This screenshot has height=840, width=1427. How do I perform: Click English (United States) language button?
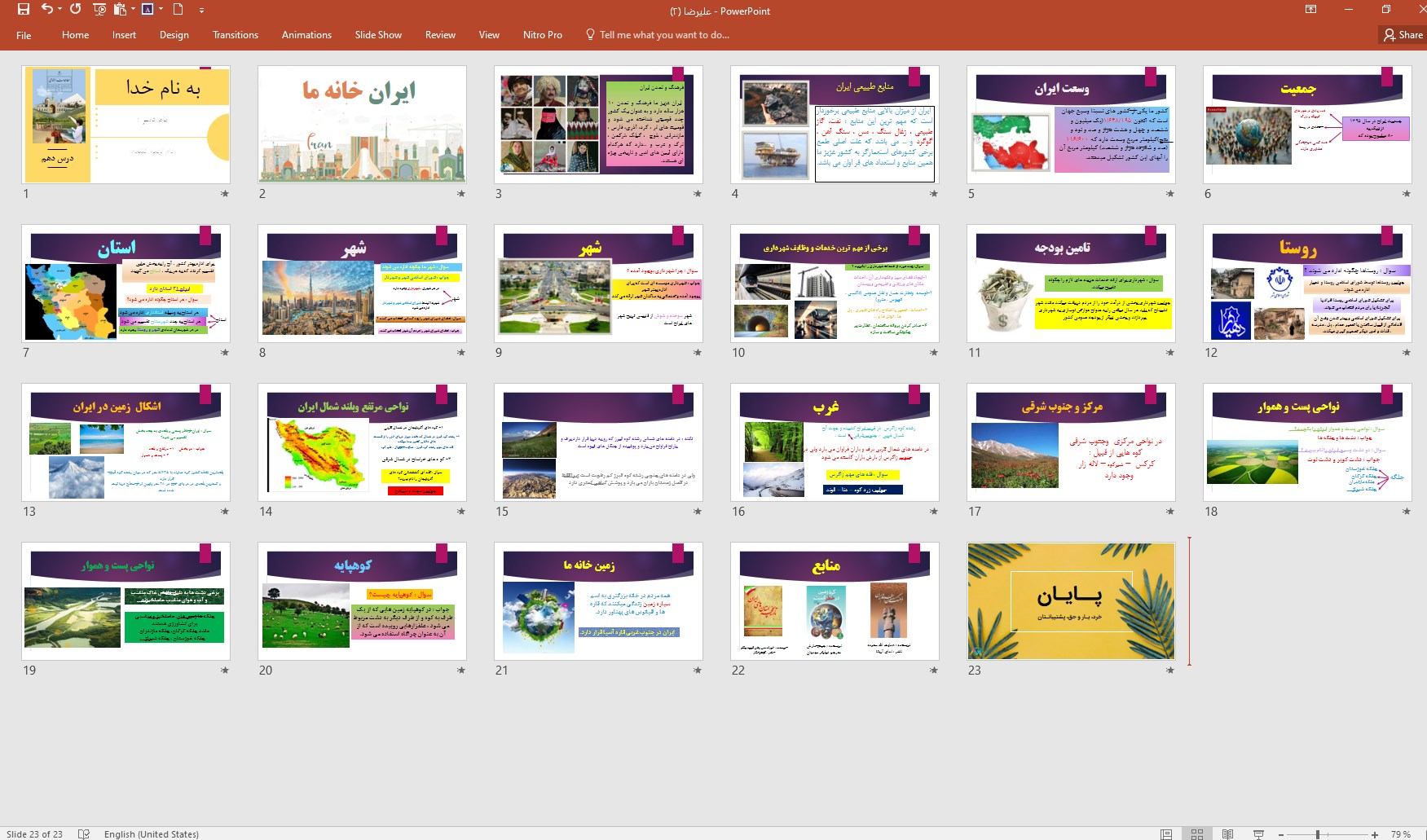(x=151, y=833)
